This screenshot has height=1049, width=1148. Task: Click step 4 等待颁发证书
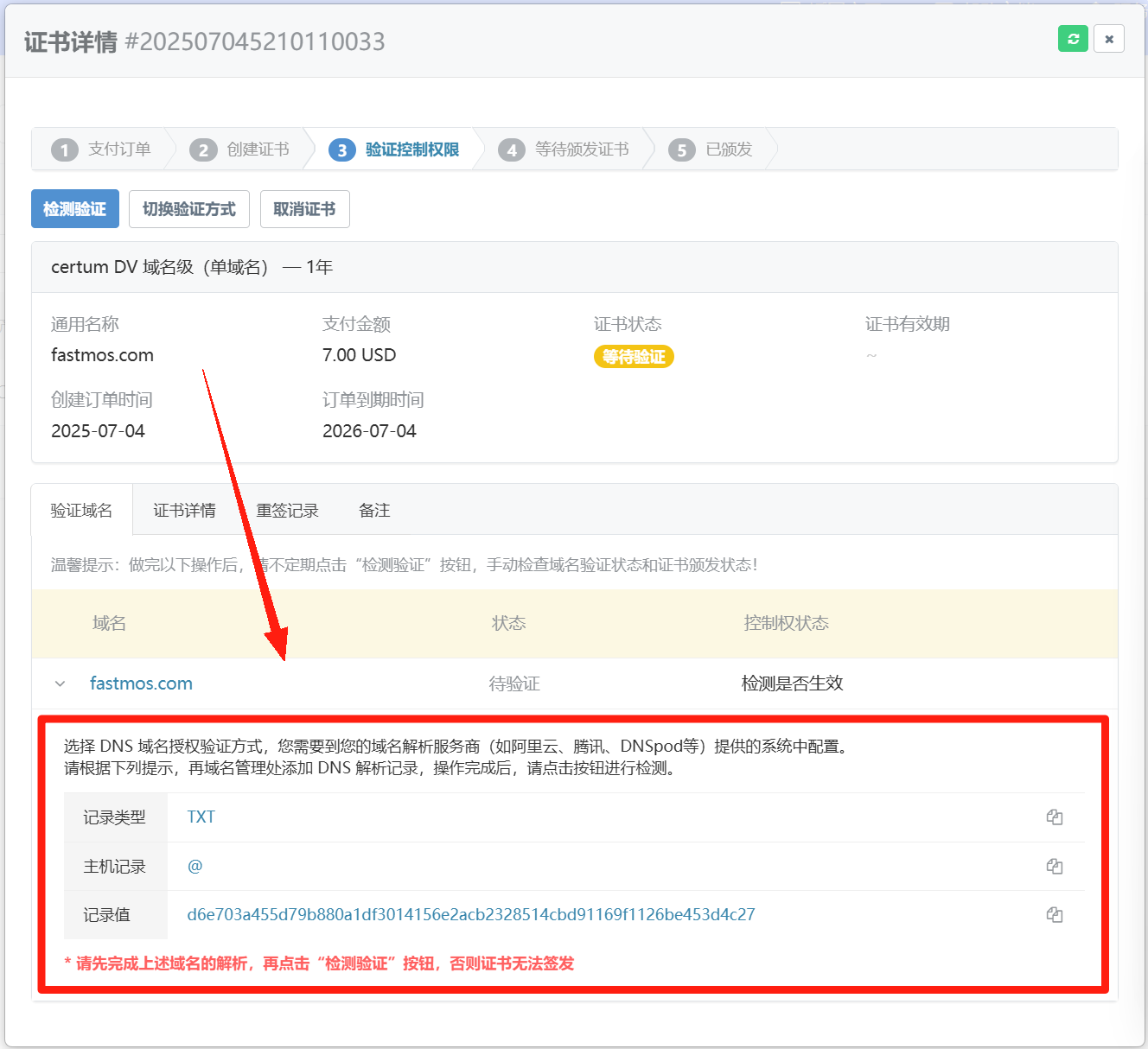[564, 149]
